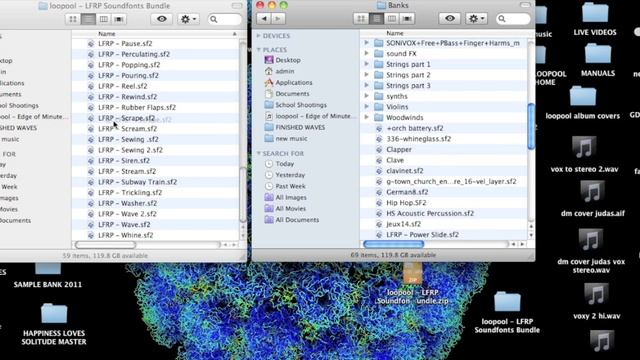
Task: Switch Banks window to column view
Action: click(391, 19)
